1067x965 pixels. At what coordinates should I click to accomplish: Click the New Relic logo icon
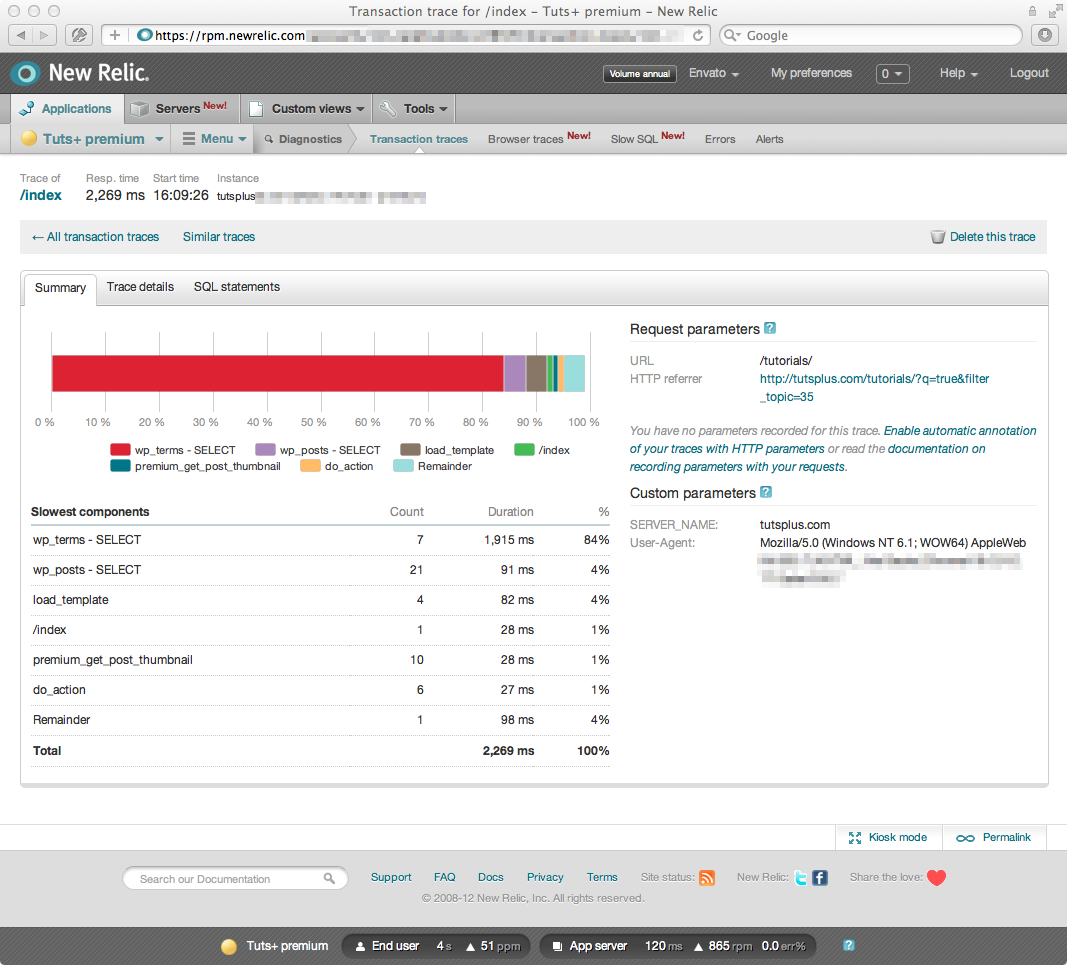pyautogui.click(x=26, y=73)
